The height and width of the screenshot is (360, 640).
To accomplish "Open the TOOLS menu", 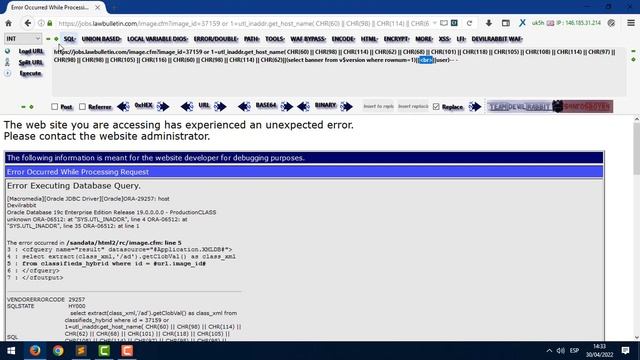I will pos(275,39).
